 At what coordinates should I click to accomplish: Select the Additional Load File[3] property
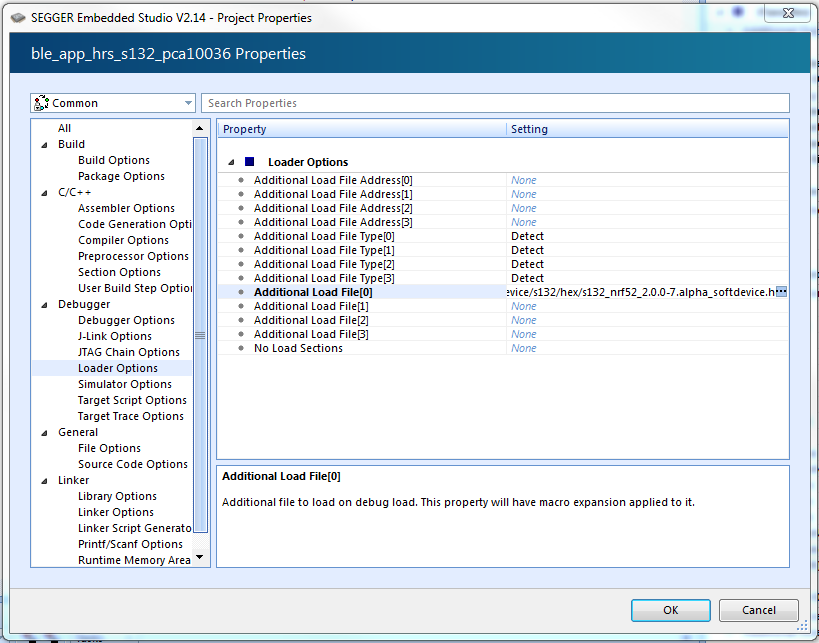click(311, 334)
